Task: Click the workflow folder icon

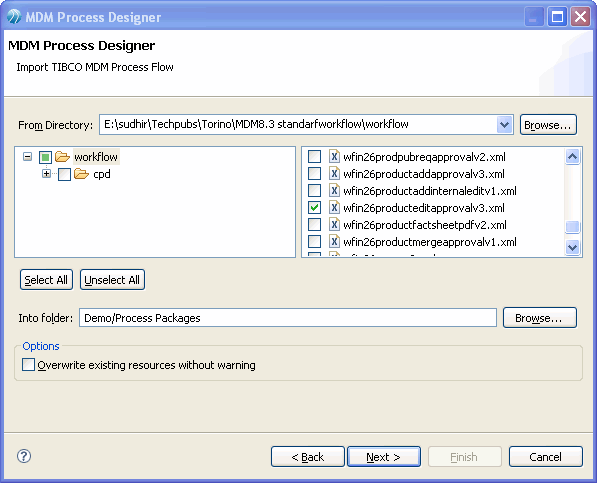Action: coord(62,156)
